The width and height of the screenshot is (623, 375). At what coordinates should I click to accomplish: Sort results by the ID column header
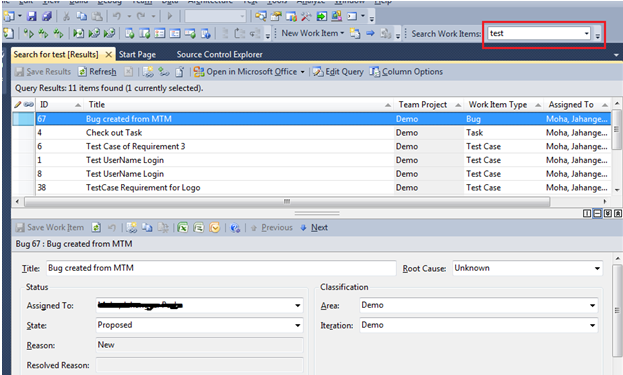click(x=60, y=105)
